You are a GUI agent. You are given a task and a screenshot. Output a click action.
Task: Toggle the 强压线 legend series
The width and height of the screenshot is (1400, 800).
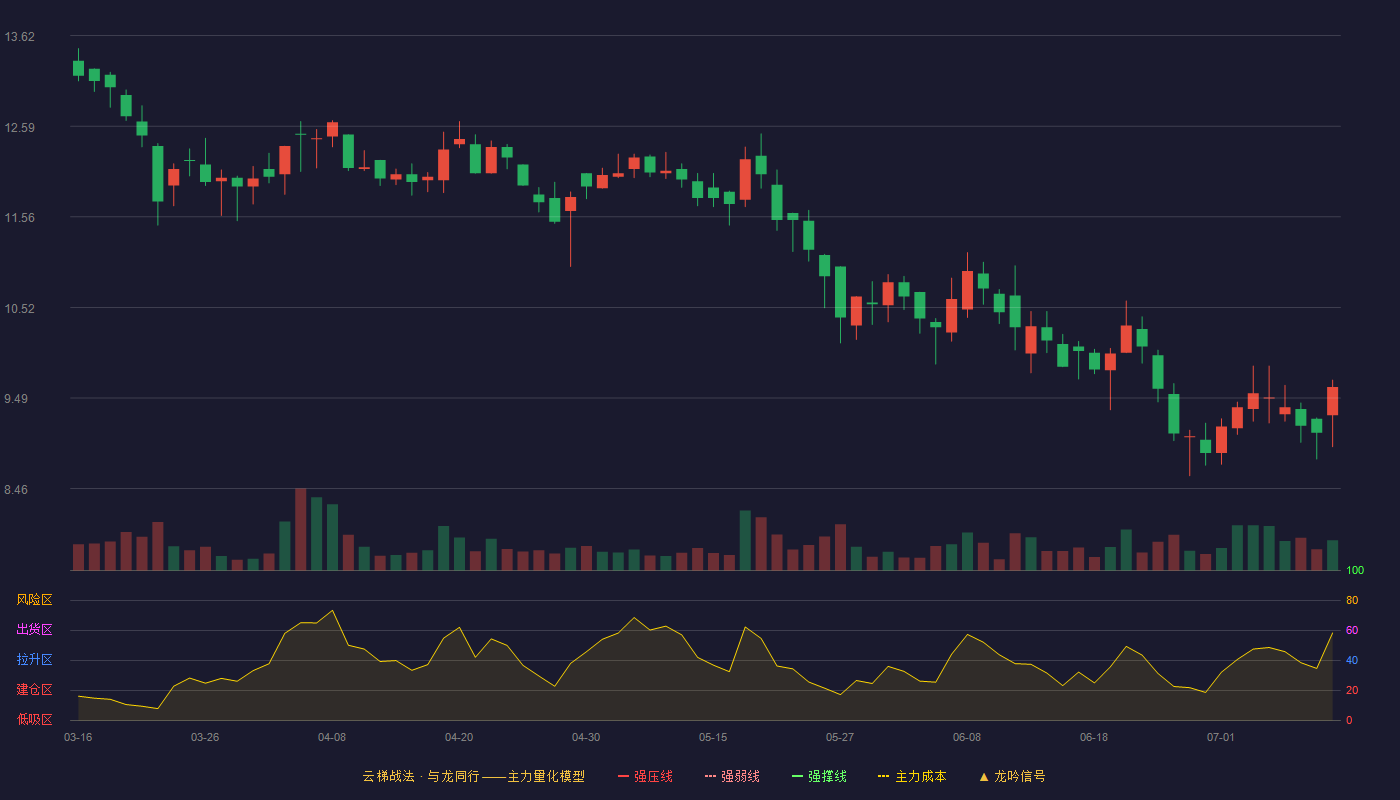[645, 776]
